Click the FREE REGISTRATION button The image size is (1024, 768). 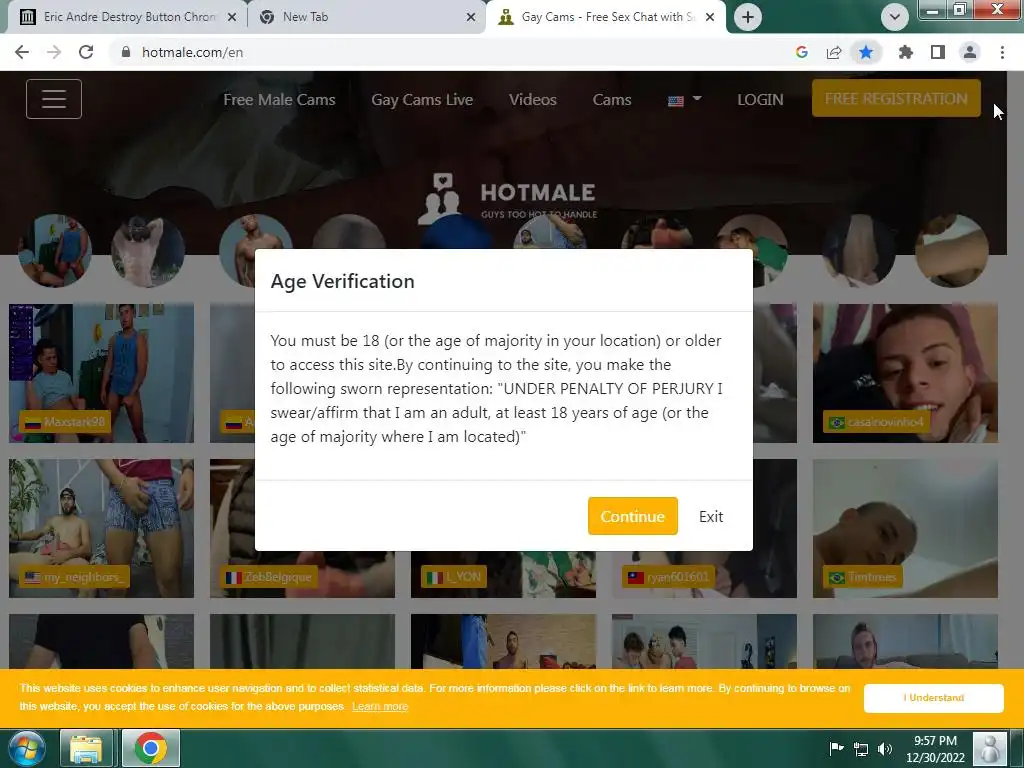click(x=896, y=98)
